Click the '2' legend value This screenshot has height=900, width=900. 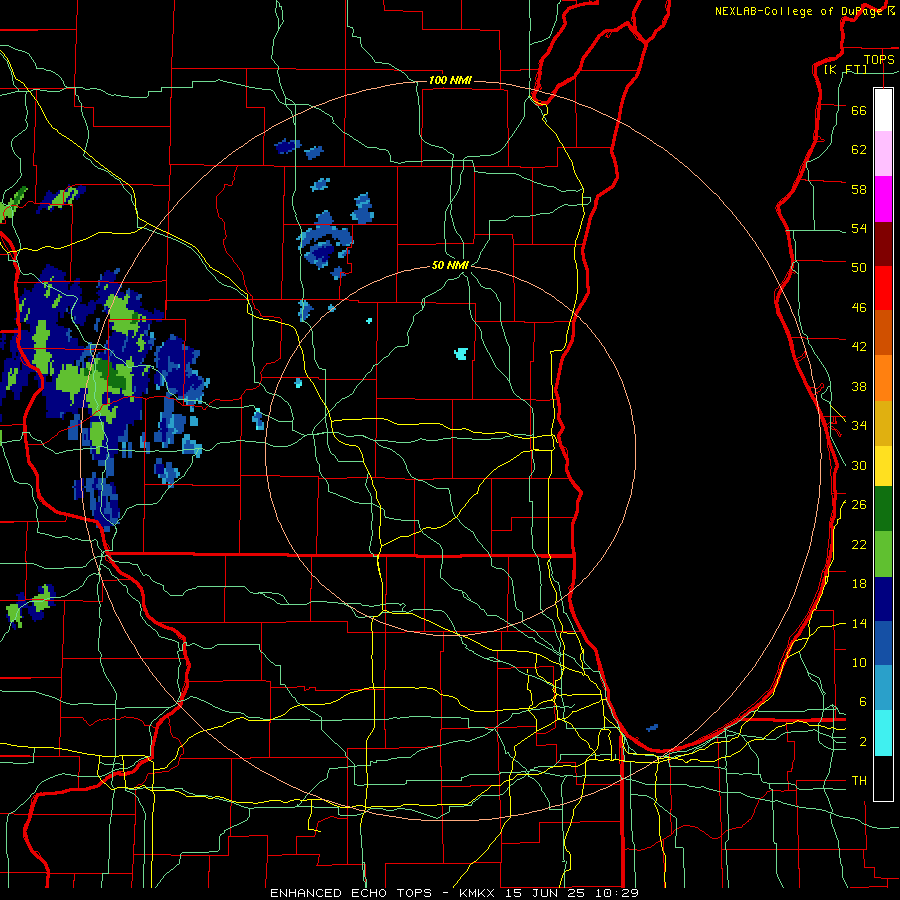(x=863, y=742)
